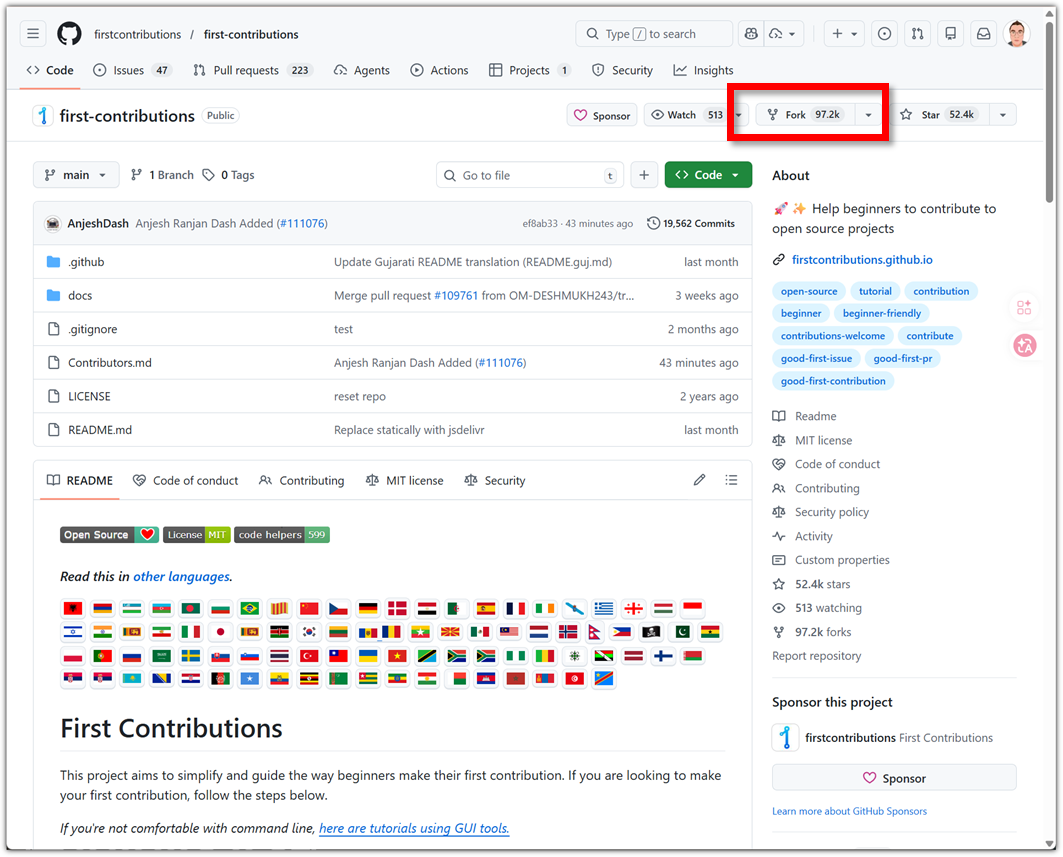The image size is (1063, 857).
Task: Open the Copilot chat icon
Action: tap(750, 34)
